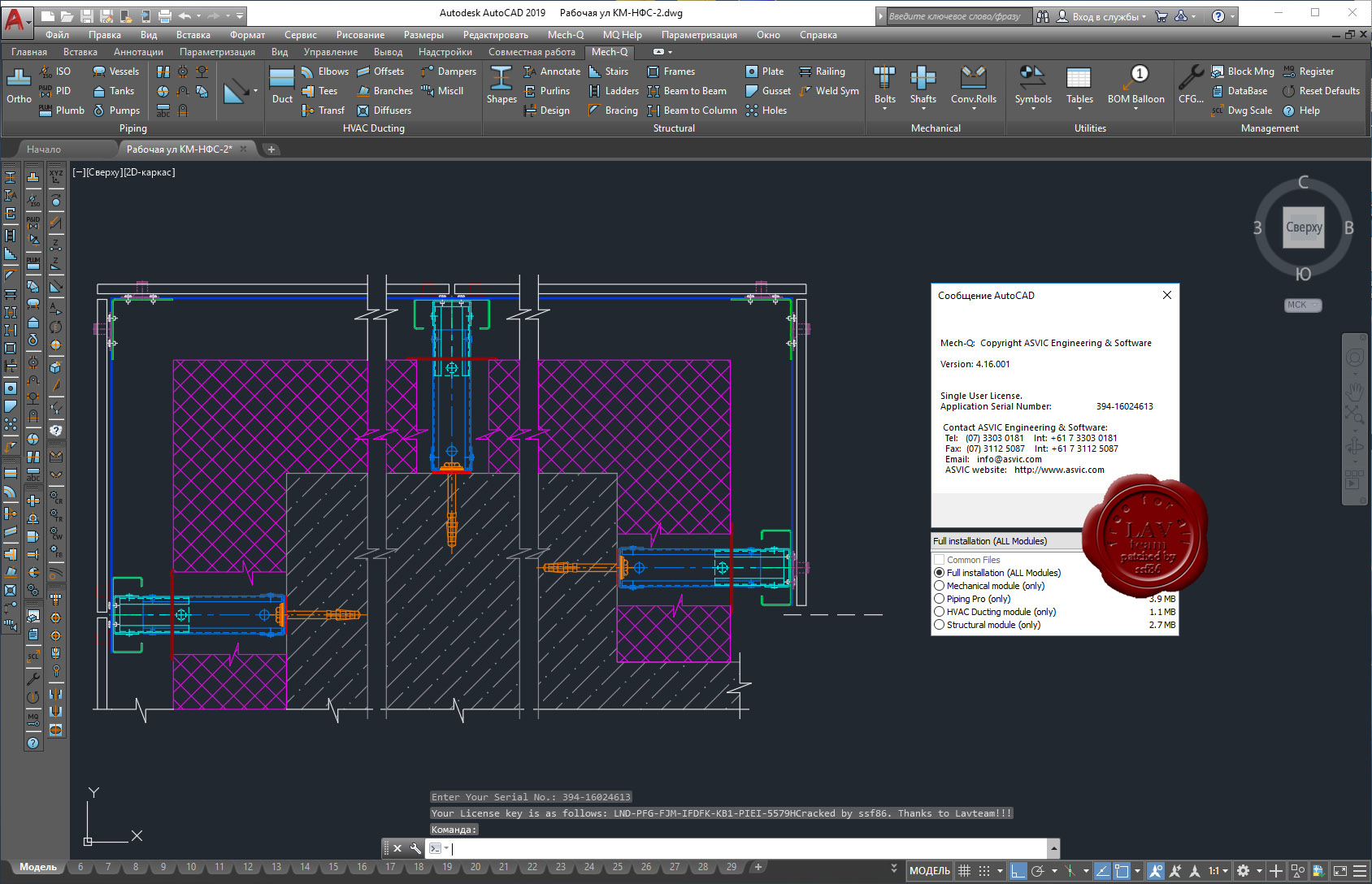Toggle snap mode in status bar
This screenshot has width=1372, height=884.
[x=984, y=871]
